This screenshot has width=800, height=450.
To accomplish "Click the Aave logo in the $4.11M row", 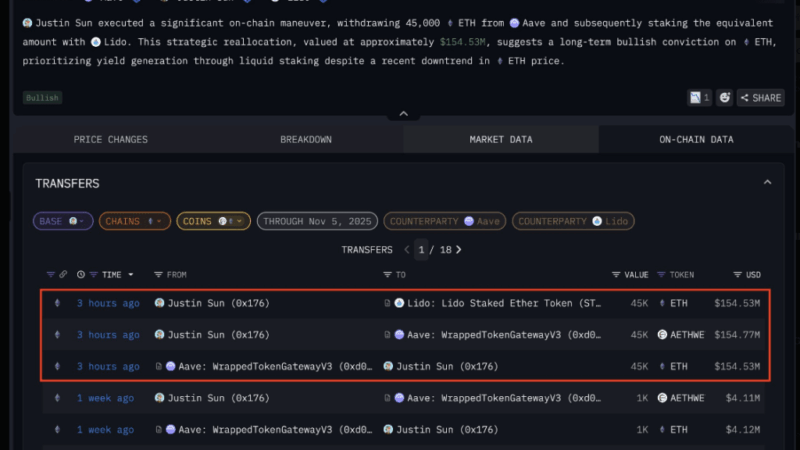I will point(399,398).
